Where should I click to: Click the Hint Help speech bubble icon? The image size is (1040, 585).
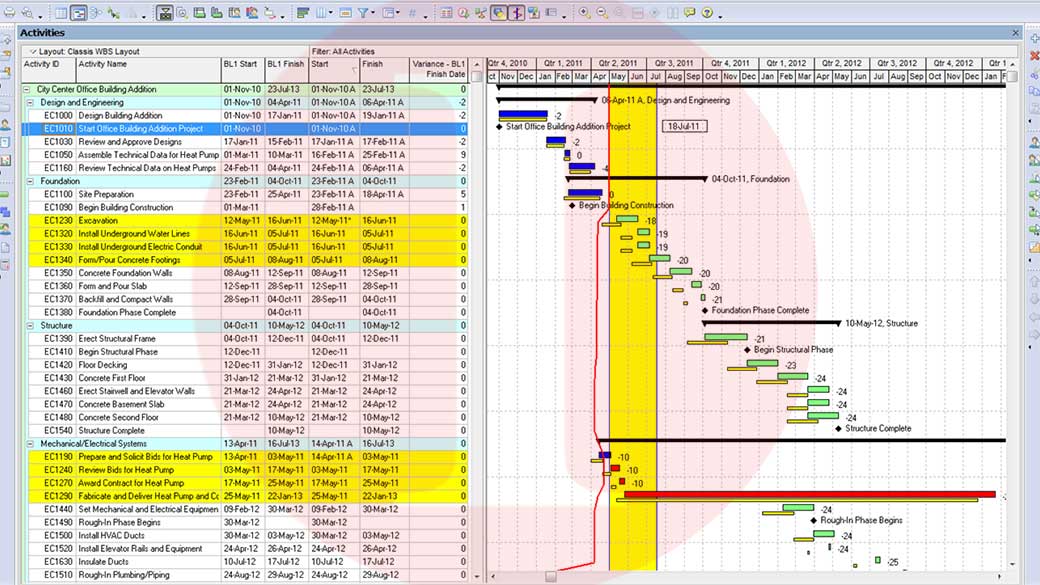click(690, 13)
